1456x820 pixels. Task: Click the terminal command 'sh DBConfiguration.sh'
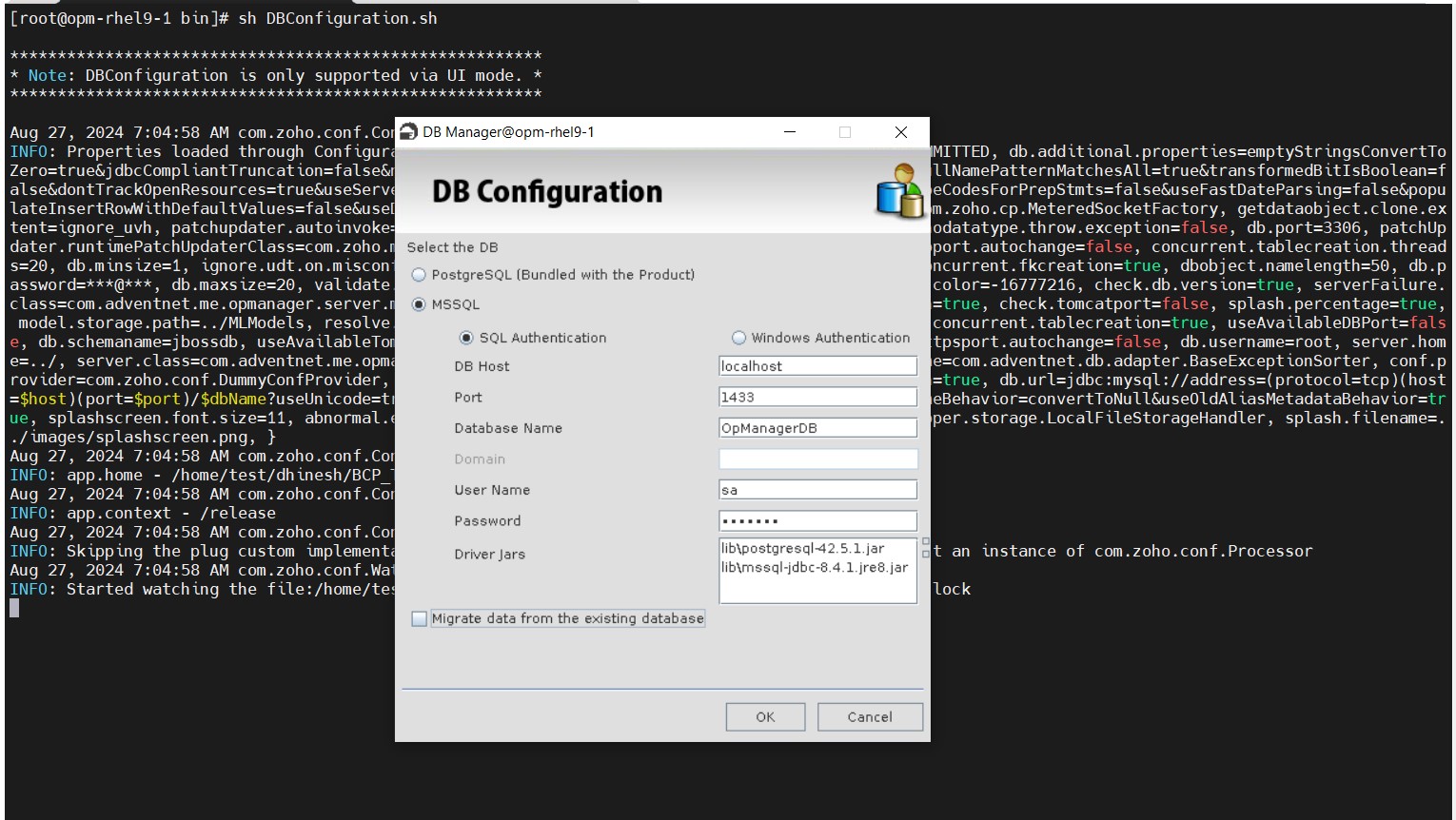338,19
